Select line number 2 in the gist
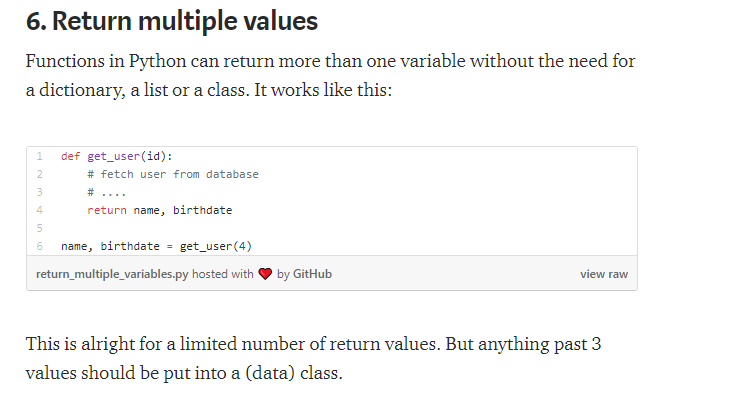 39,174
